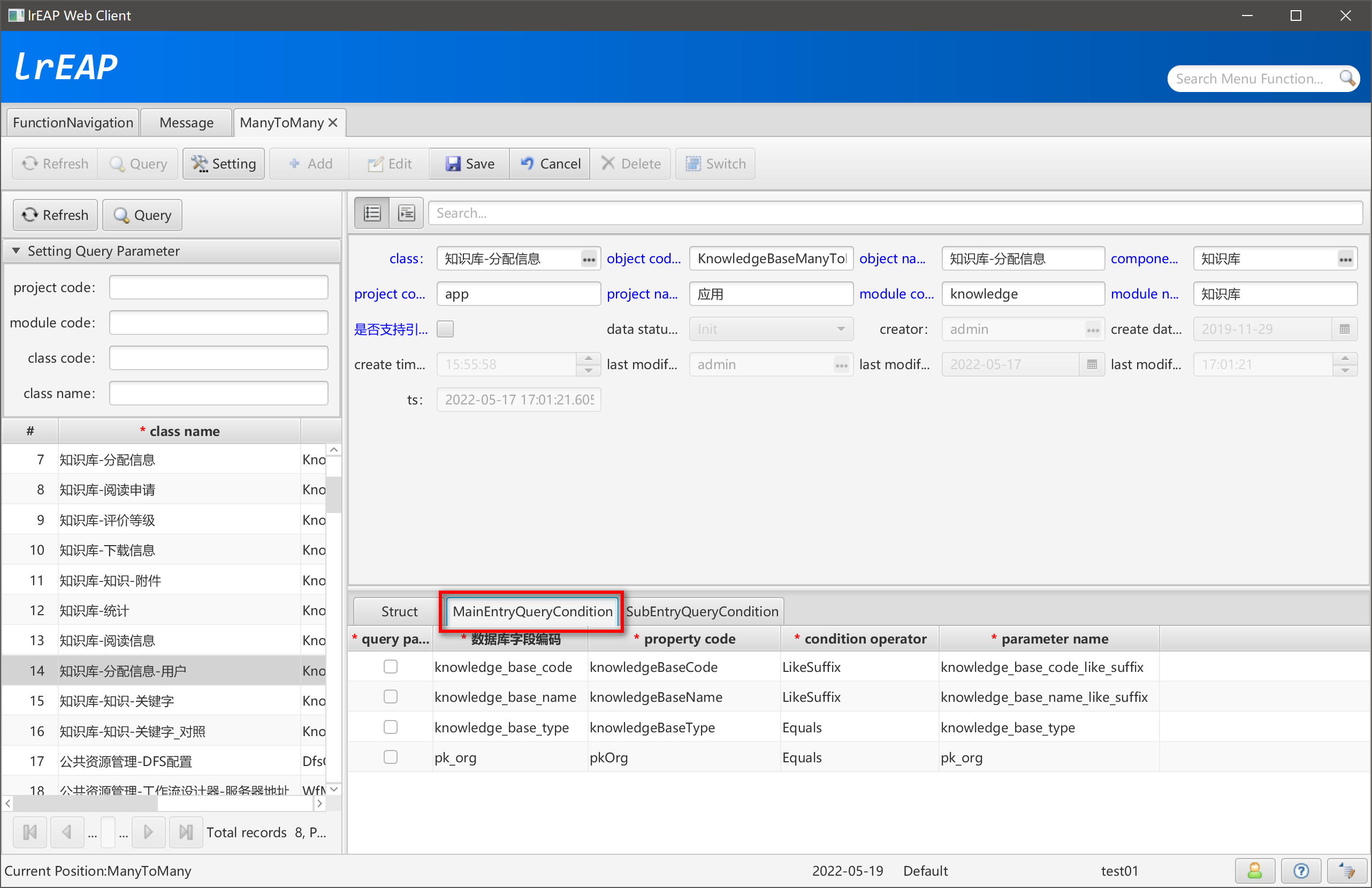Decrease last modified time spinner

pos(1344,371)
